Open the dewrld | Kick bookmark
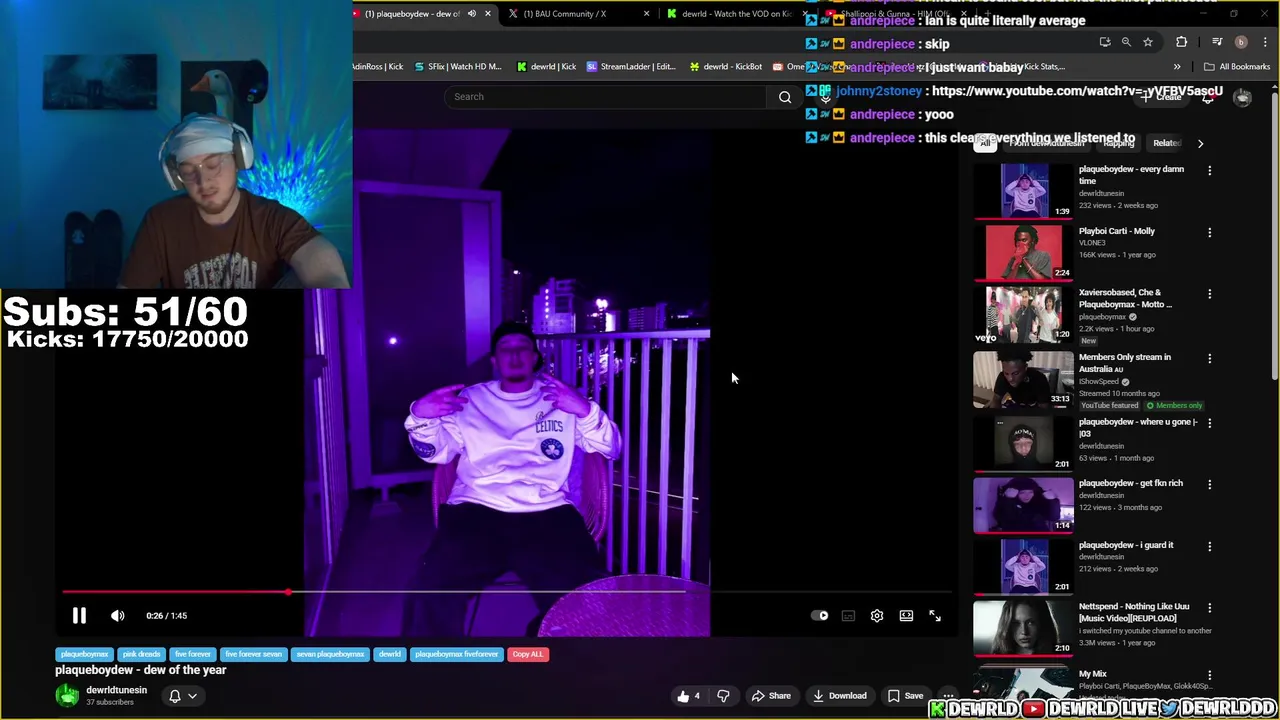The width and height of the screenshot is (1280, 720). (x=546, y=67)
